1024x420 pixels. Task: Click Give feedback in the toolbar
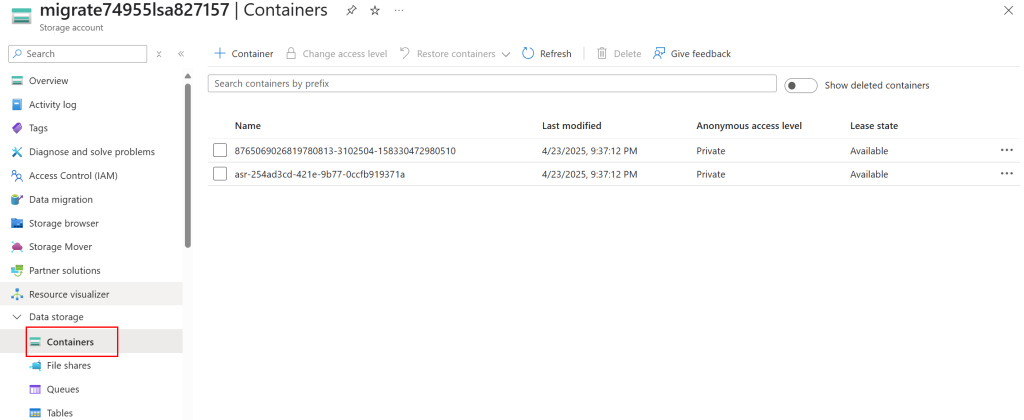coord(692,54)
